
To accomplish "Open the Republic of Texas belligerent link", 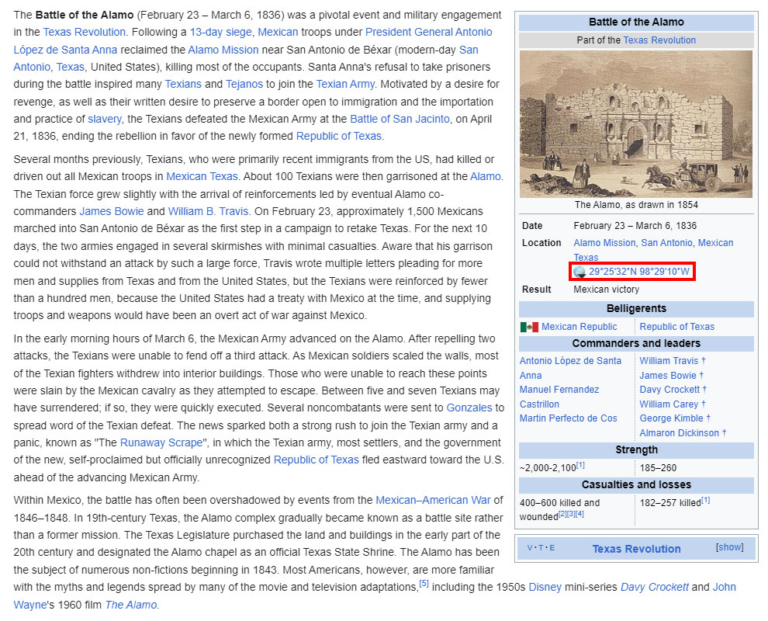I will pyautogui.click(x=677, y=327).
